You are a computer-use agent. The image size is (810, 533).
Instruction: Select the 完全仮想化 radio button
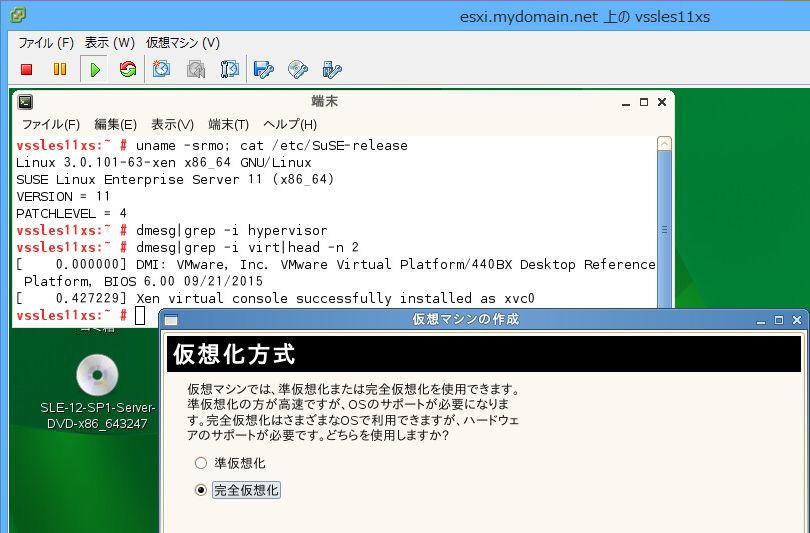click(201, 490)
